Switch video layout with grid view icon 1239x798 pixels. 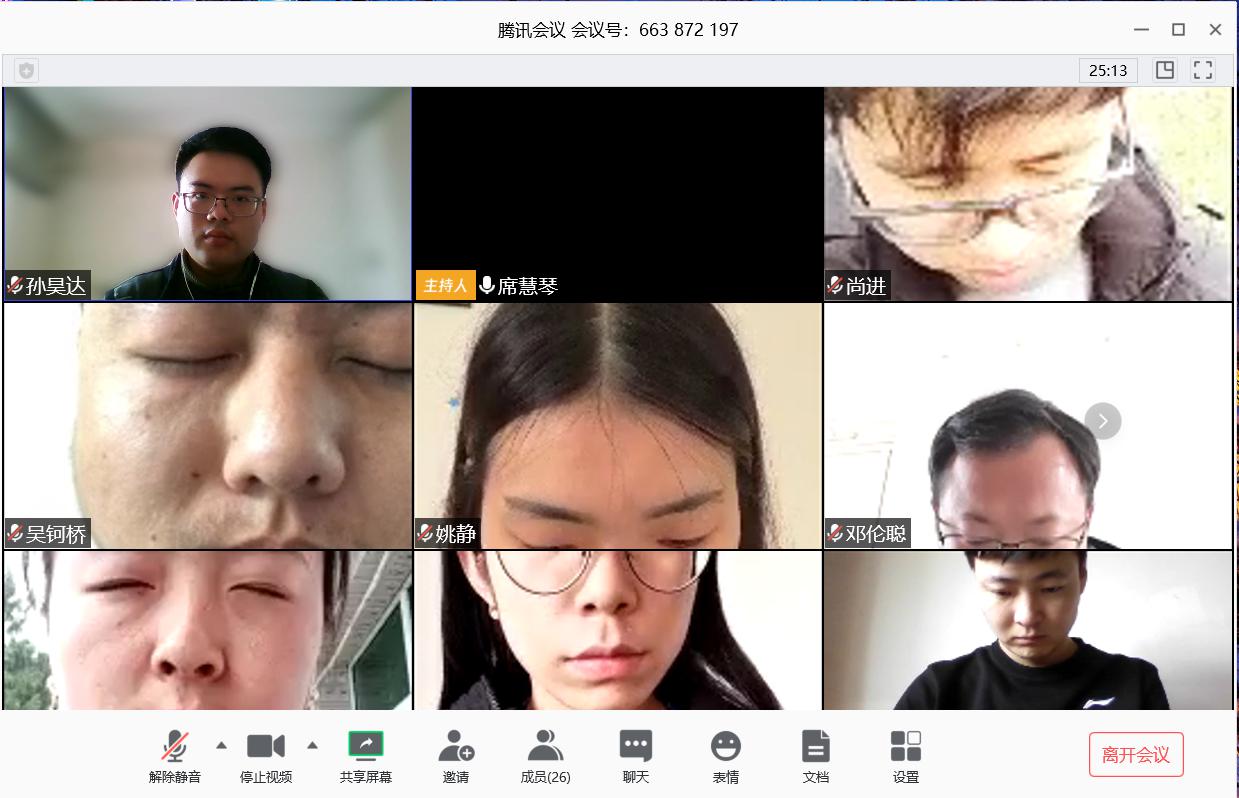point(1165,70)
